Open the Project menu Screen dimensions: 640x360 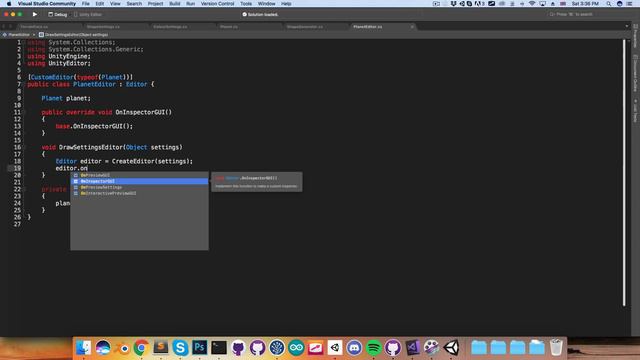point(156,4)
